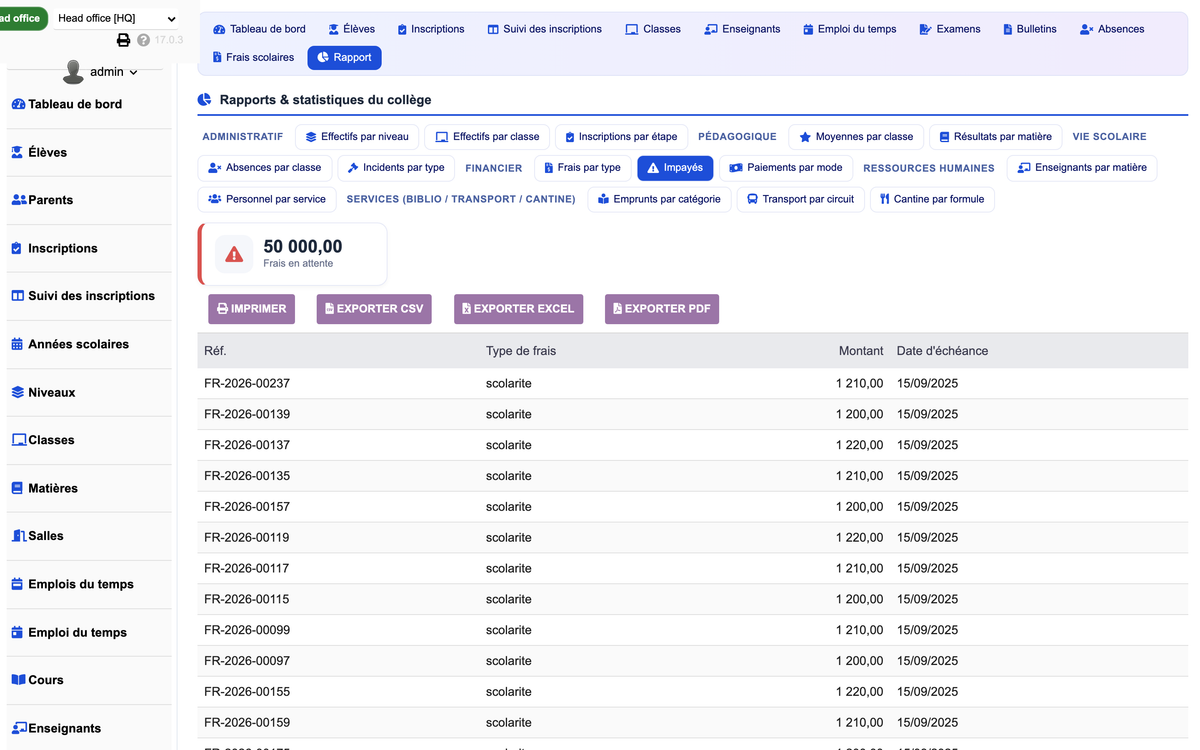
Task: Click the printer icon near version number
Action: pos(124,40)
